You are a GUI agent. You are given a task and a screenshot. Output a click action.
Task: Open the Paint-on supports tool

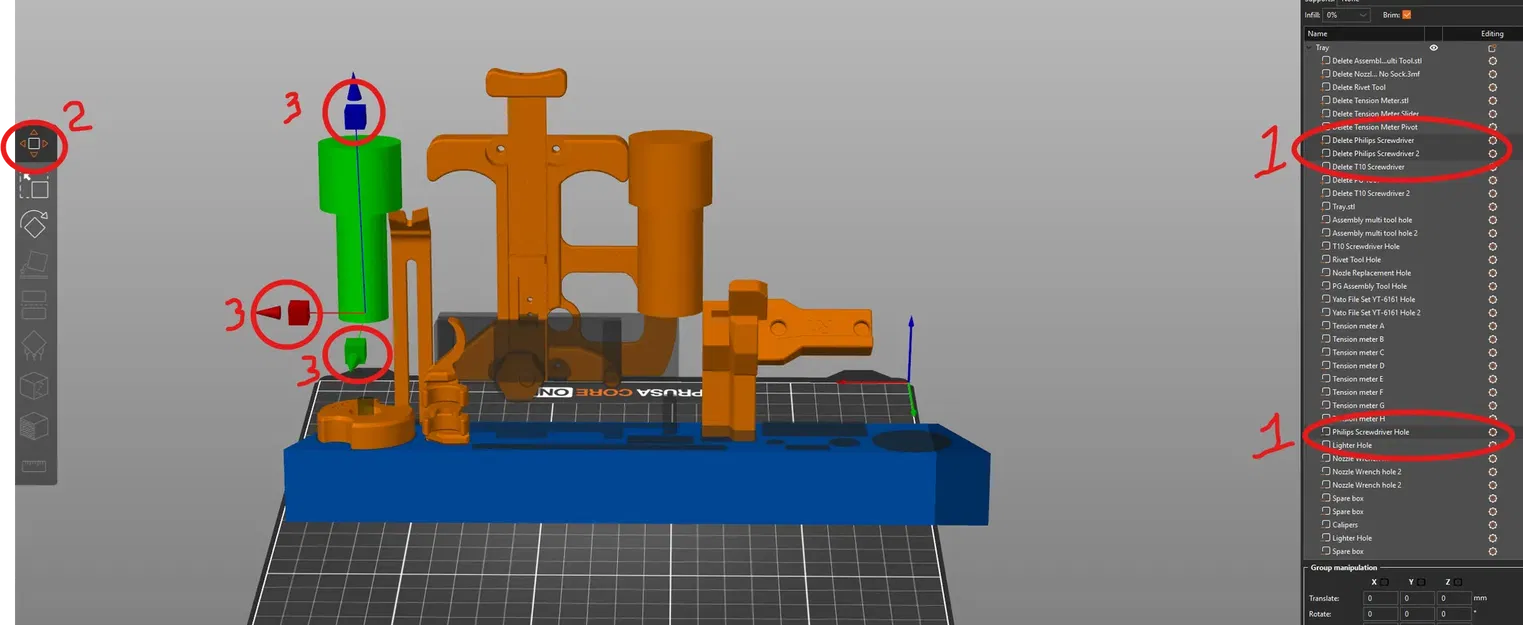(34, 345)
